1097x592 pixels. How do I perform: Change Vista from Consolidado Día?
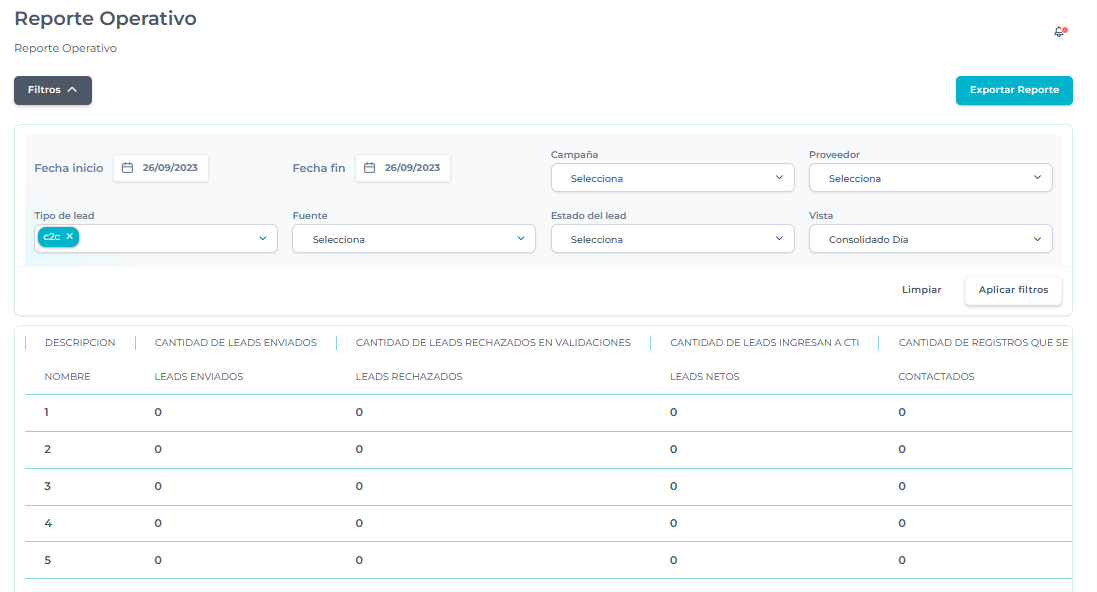click(x=930, y=239)
